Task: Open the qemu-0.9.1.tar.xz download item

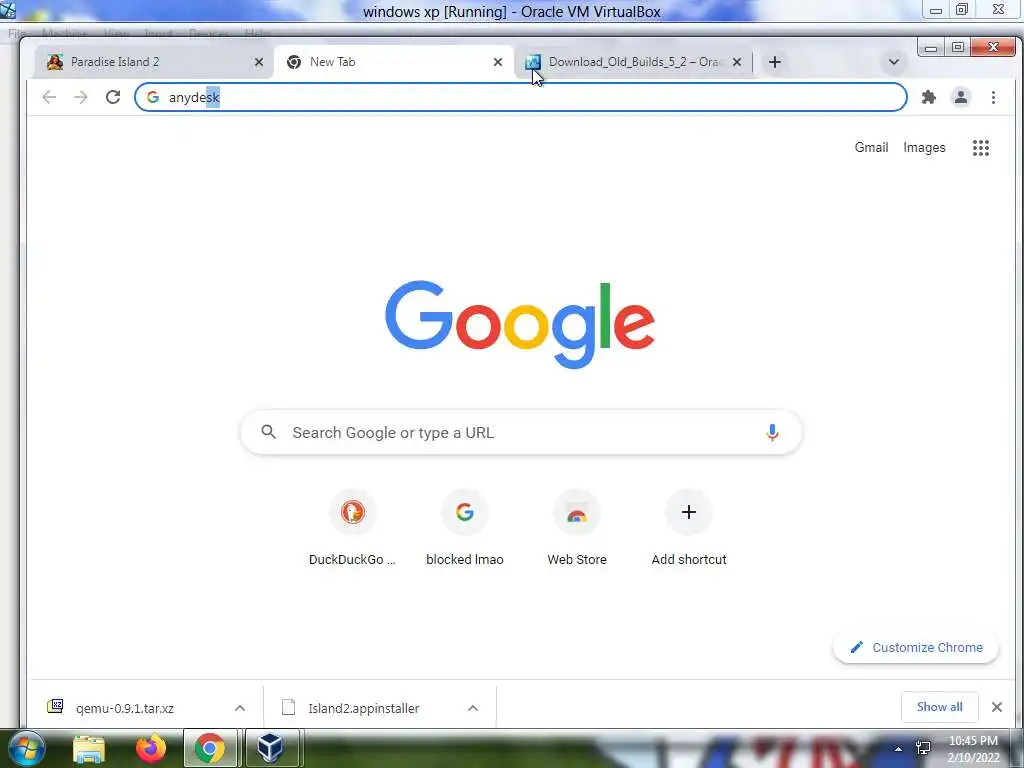Action: (x=124, y=708)
